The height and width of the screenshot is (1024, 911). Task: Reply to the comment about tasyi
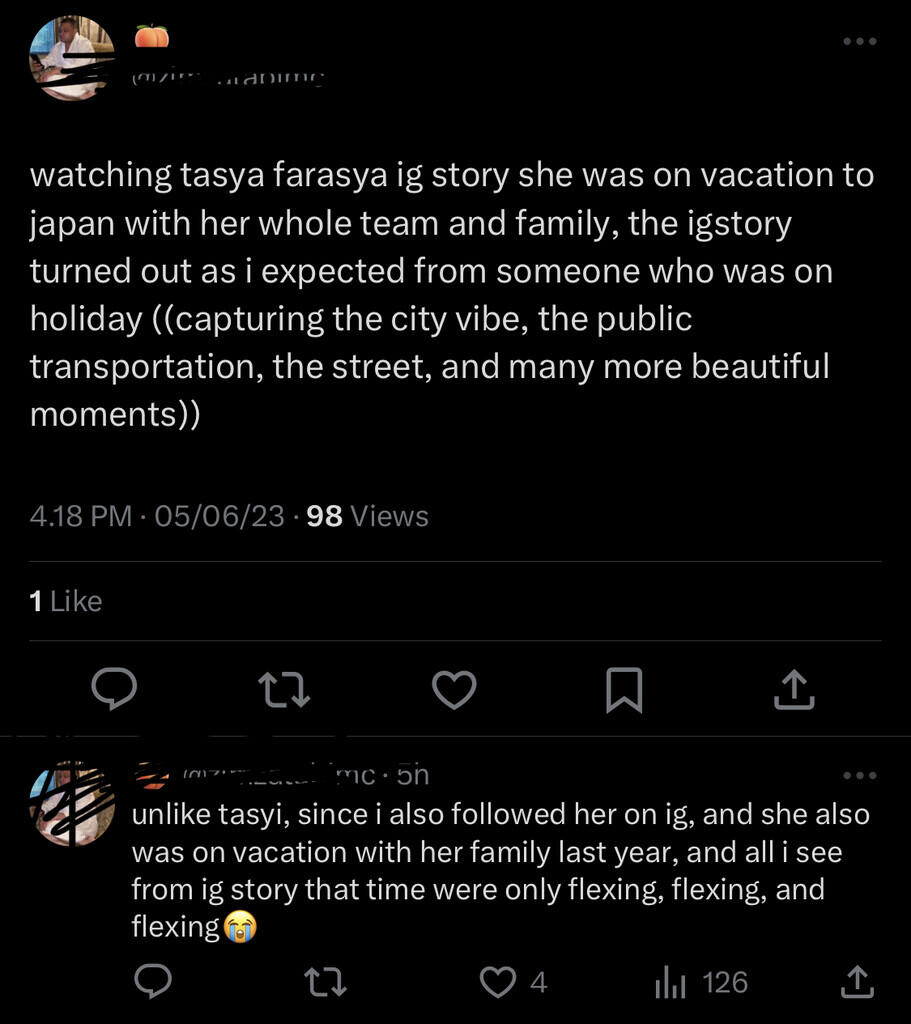[x=153, y=982]
